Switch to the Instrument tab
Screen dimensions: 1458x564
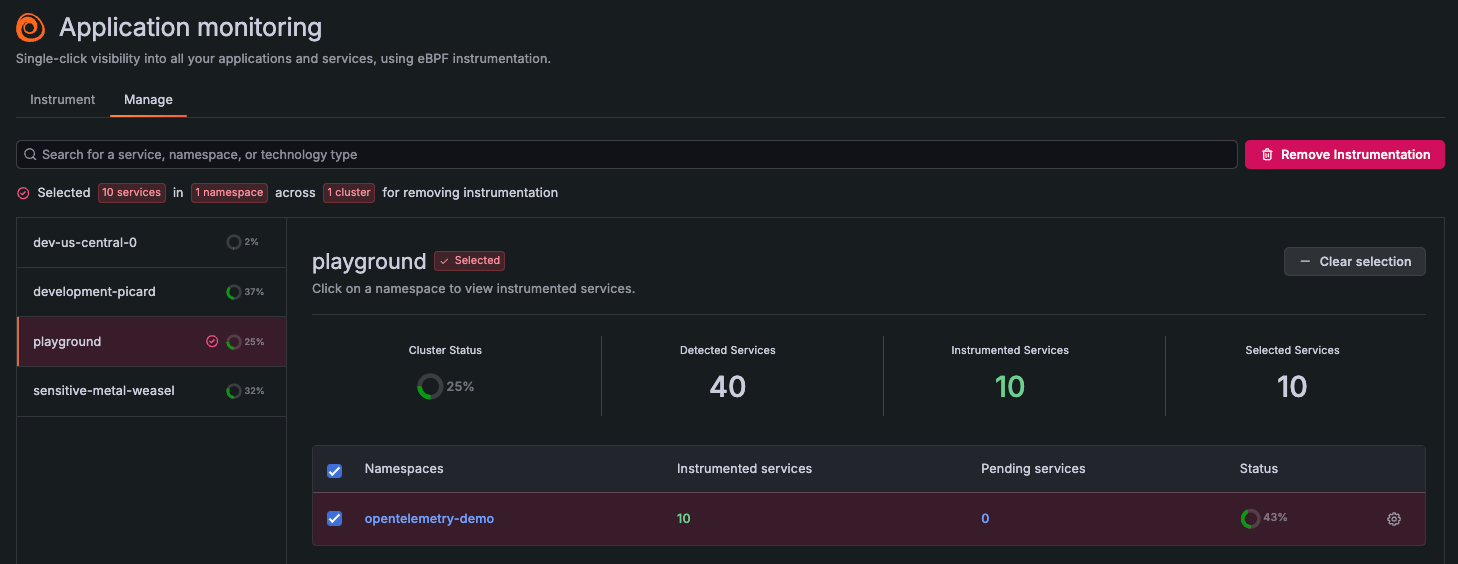click(x=63, y=100)
